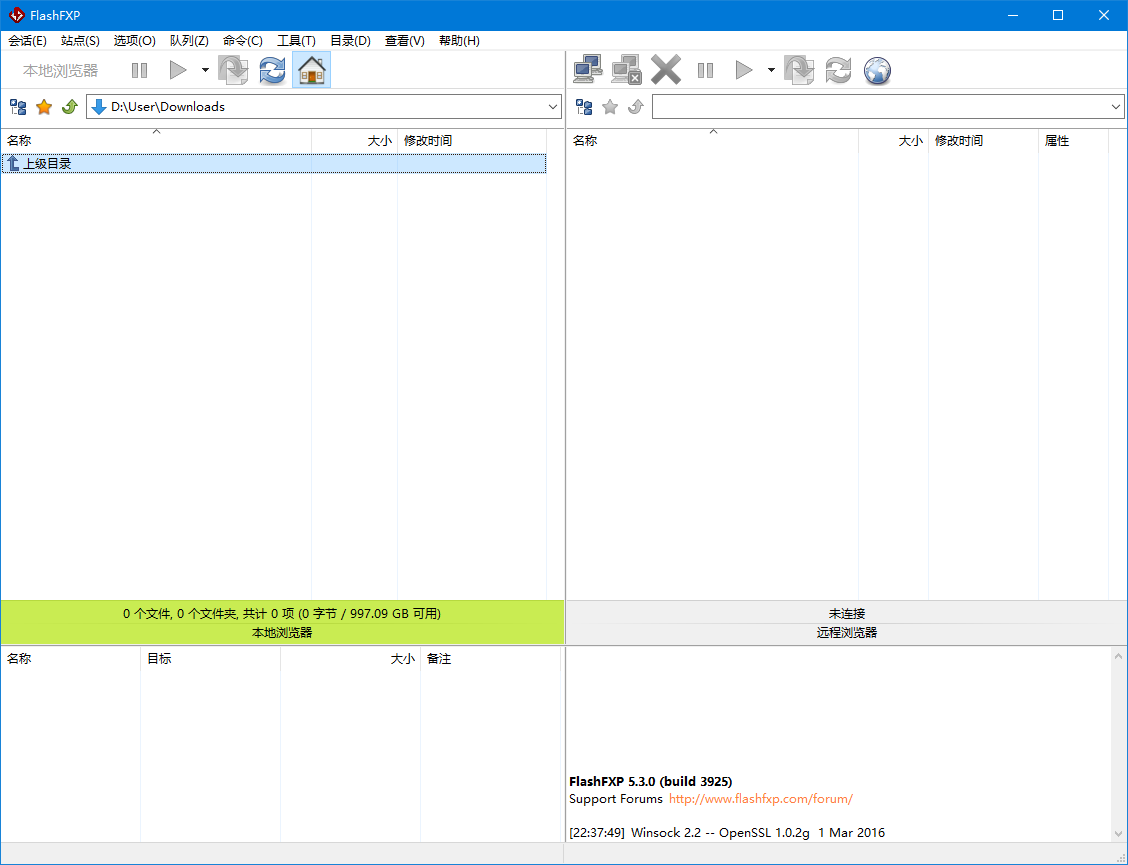
Task: Maximize the FlashFXP window
Action: [1058, 15]
